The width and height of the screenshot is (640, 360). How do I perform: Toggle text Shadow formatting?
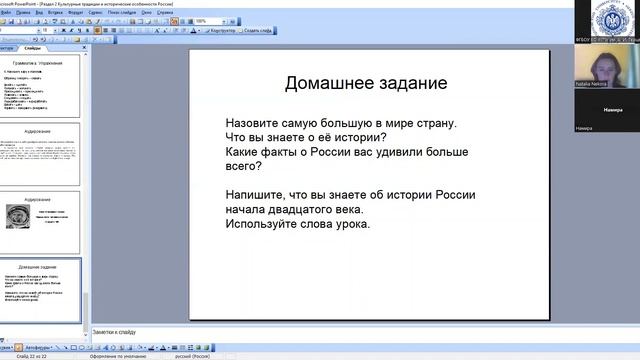tap(87, 30)
